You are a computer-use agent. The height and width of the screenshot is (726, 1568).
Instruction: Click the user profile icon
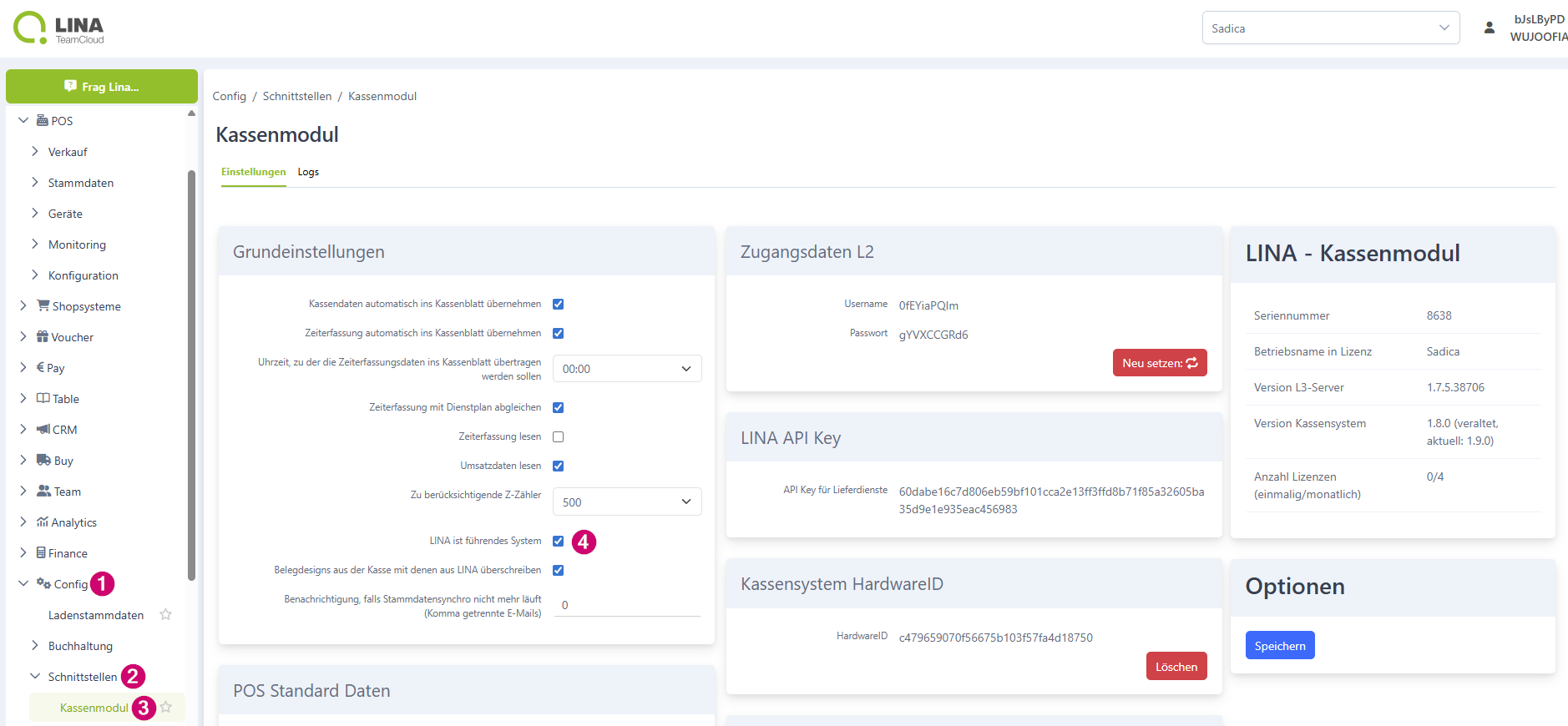click(x=1489, y=28)
